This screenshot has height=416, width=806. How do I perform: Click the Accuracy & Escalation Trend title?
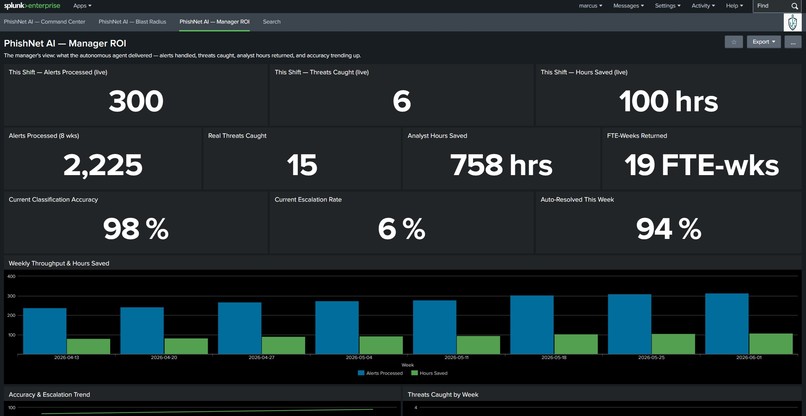[x=49, y=395]
